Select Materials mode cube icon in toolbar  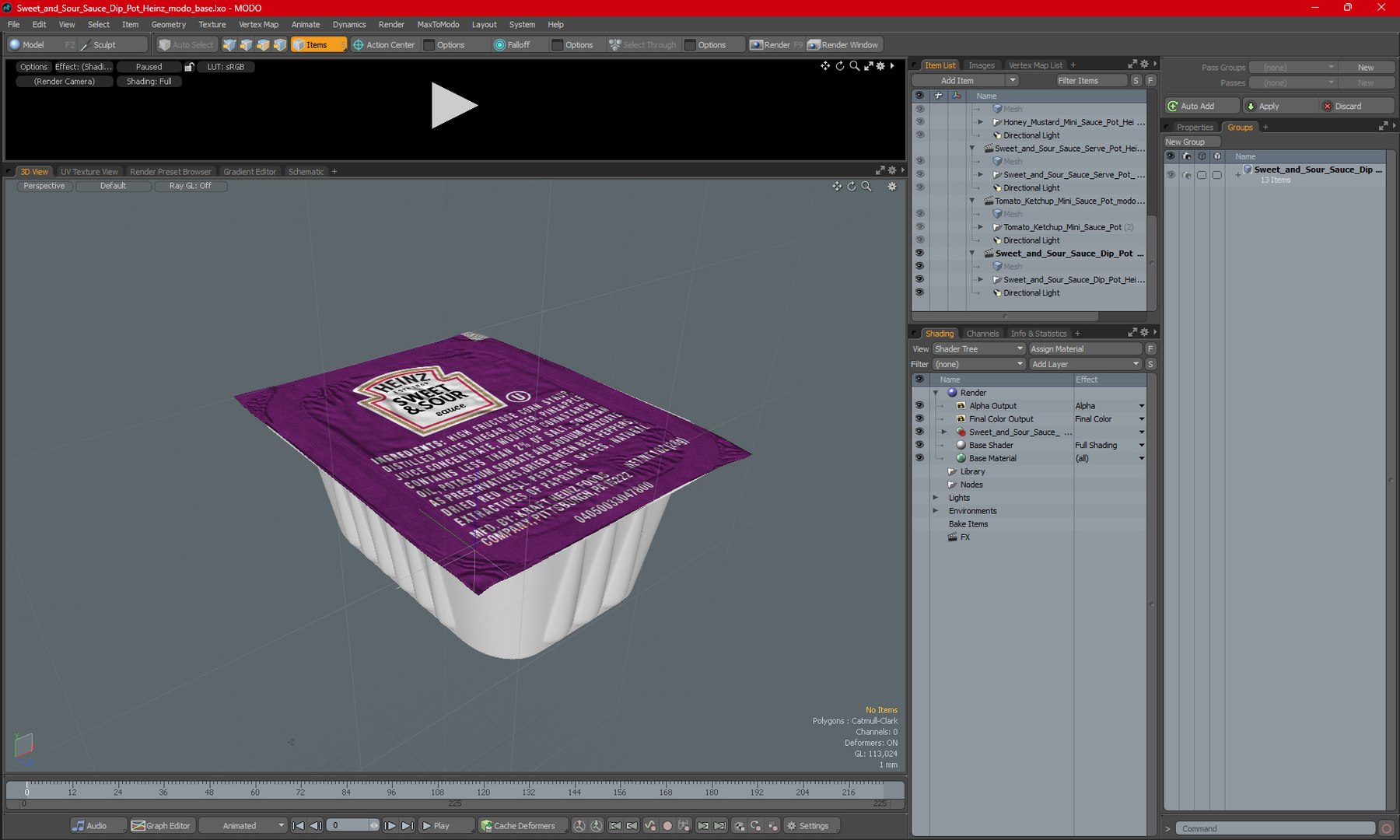tap(281, 44)
